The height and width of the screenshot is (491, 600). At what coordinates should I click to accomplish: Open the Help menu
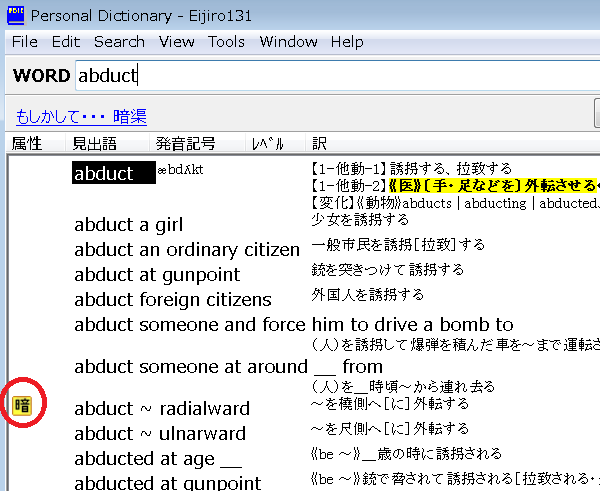pyautogui.click(x=347, y=42)
